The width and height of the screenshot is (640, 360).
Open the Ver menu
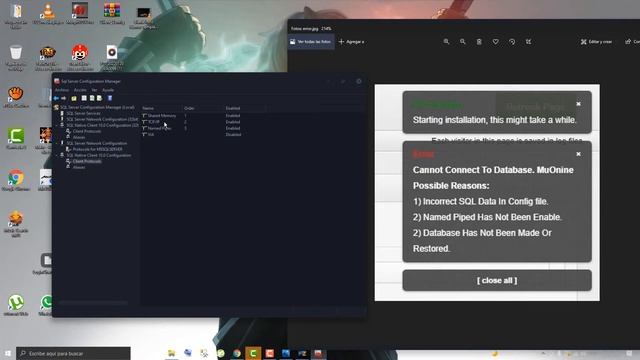pos(94,90)
